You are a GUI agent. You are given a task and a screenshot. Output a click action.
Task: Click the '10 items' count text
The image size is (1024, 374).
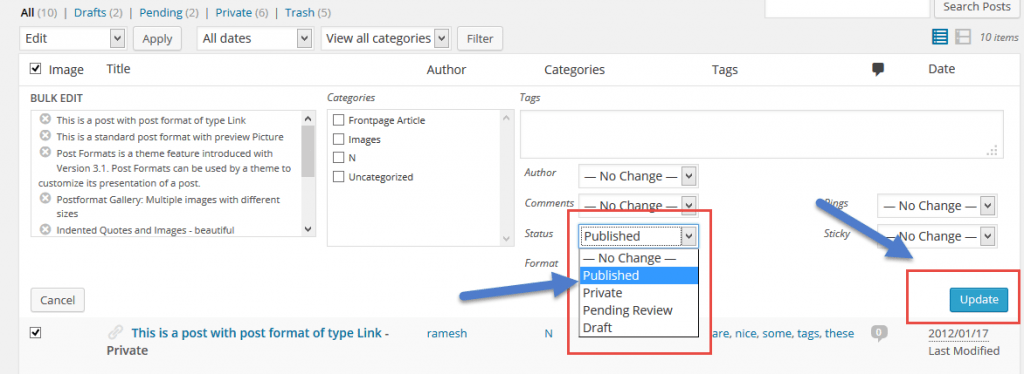point(999,38)
